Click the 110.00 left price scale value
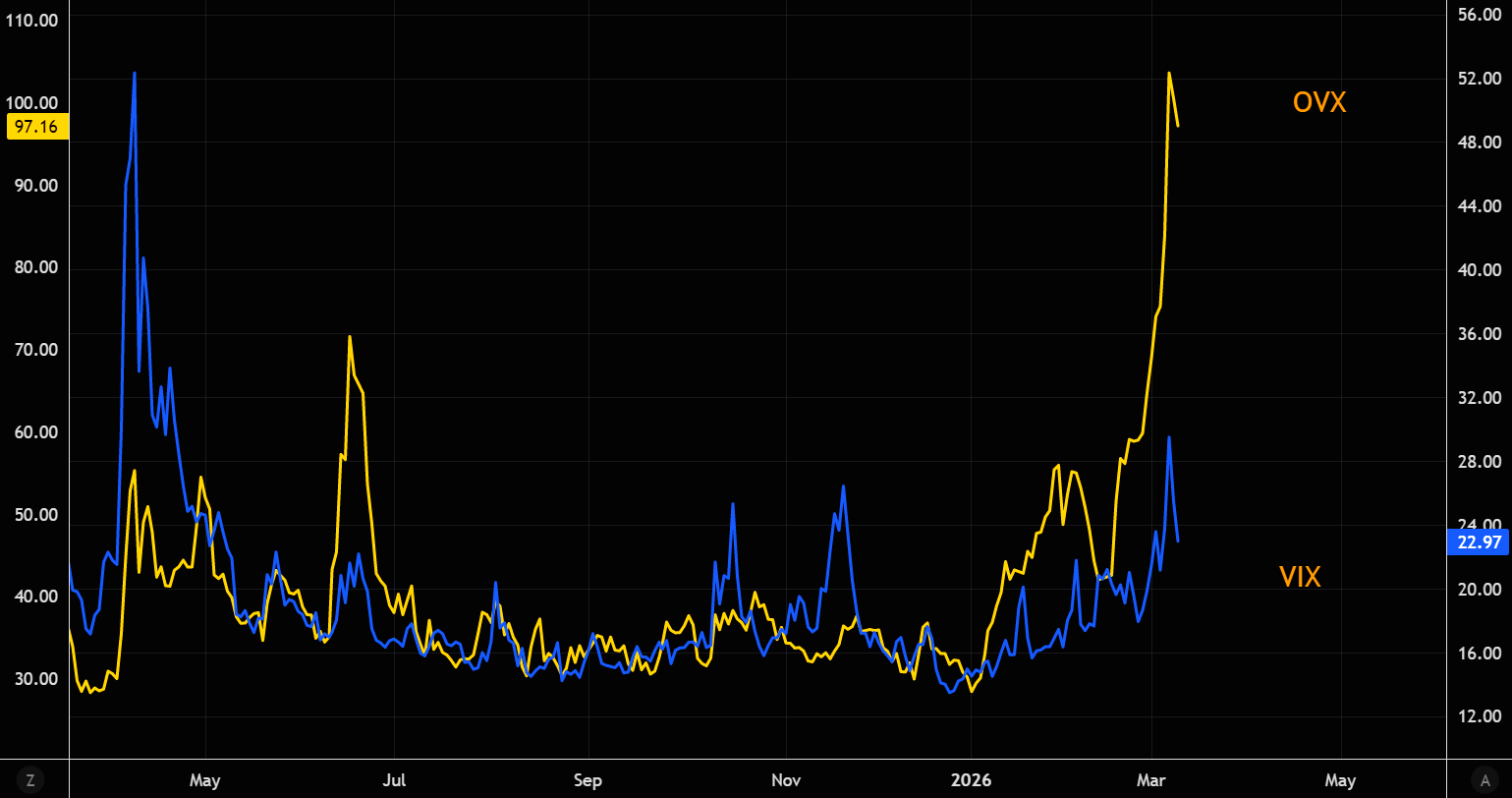 31,21
